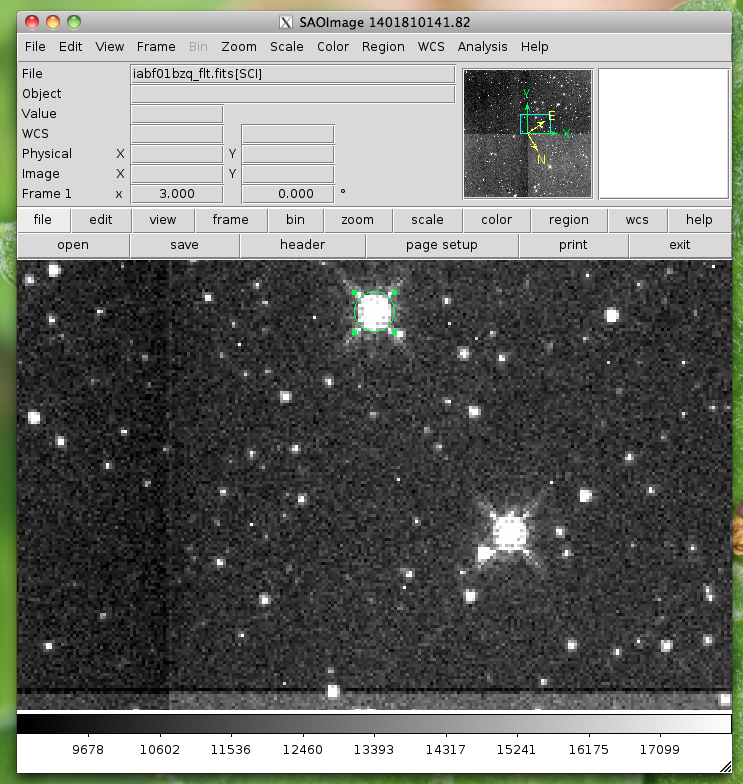Open the Region menu
Viewport: 743px width, 784px height.
pos(383,47)
